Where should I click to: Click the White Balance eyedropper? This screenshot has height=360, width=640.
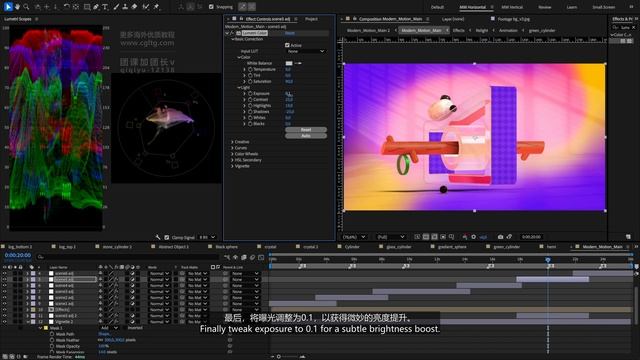tap(298, 63)
